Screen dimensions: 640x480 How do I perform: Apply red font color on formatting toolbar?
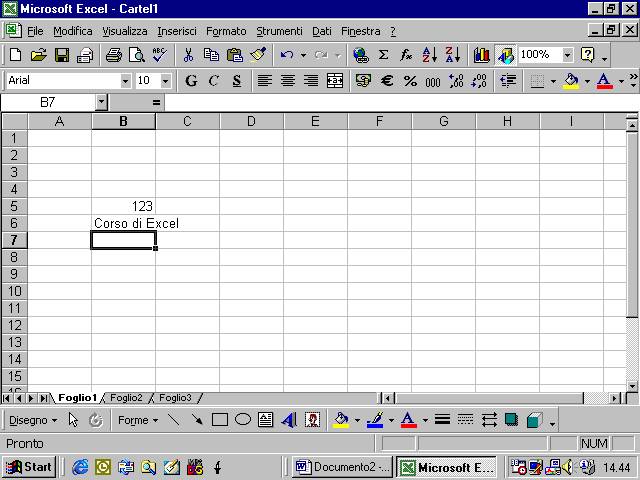[x=604, y=81]
